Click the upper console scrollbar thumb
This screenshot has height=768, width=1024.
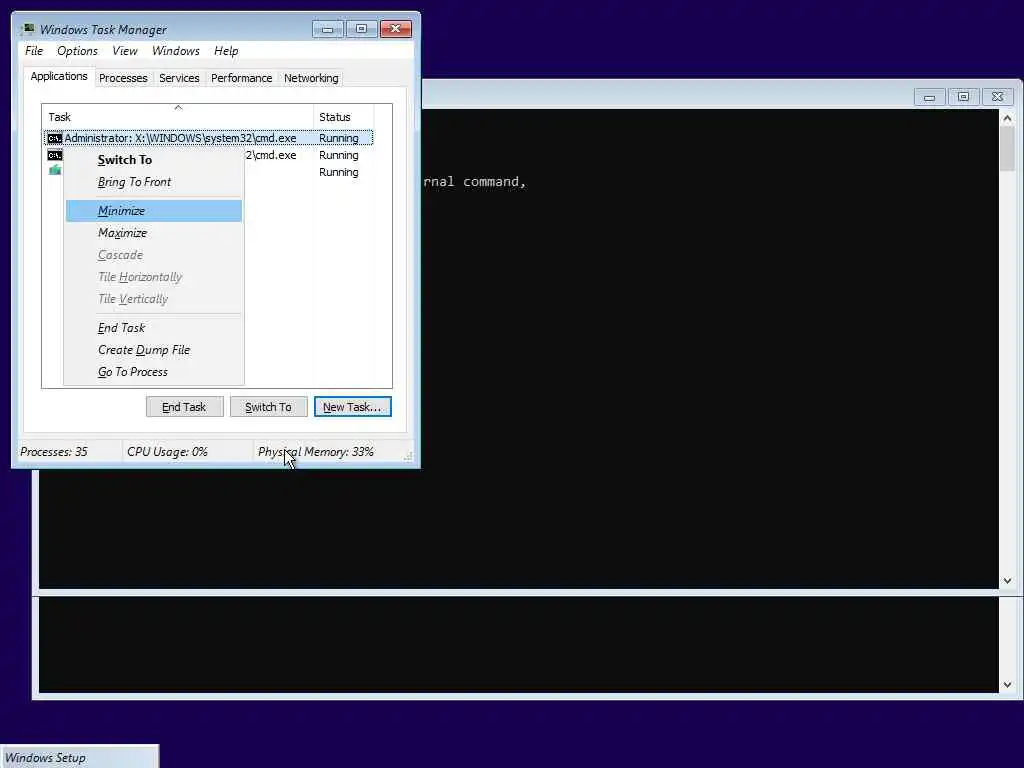[1007, 149]
